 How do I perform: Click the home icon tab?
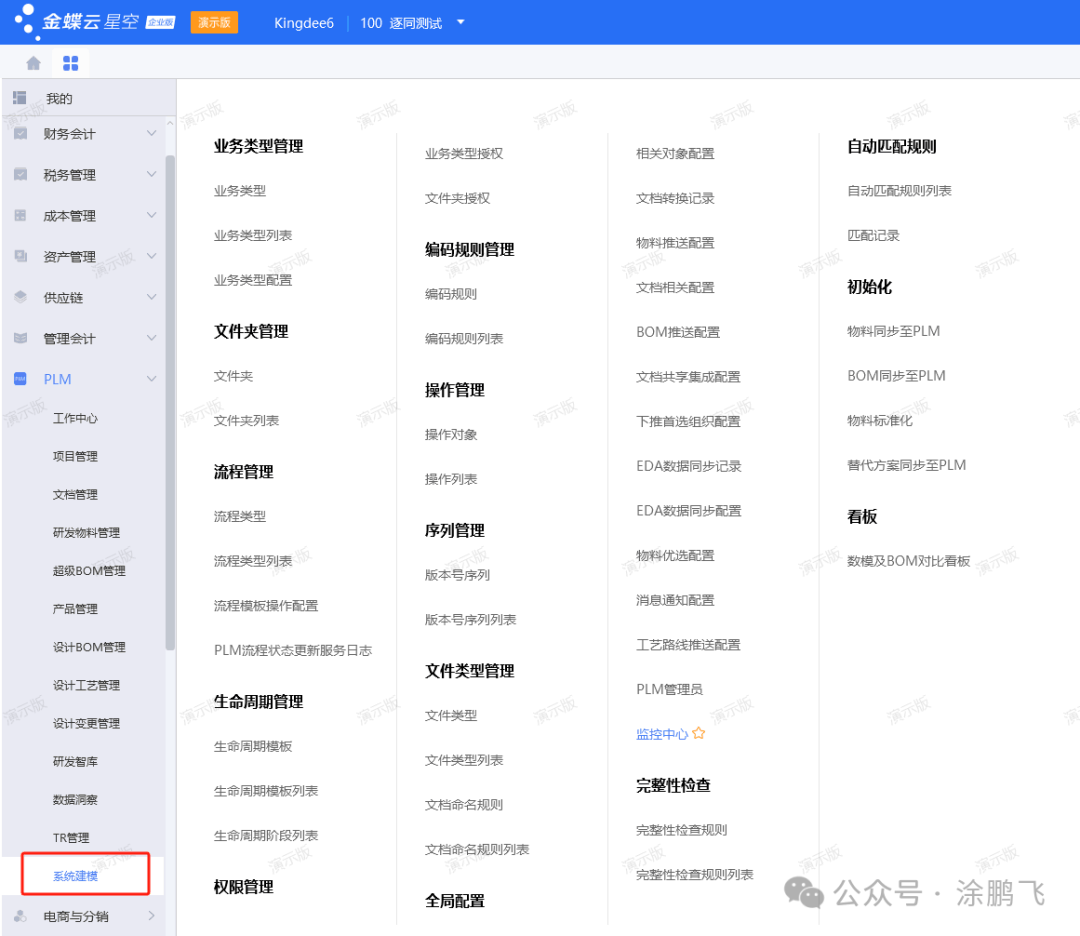coord(33,63)
